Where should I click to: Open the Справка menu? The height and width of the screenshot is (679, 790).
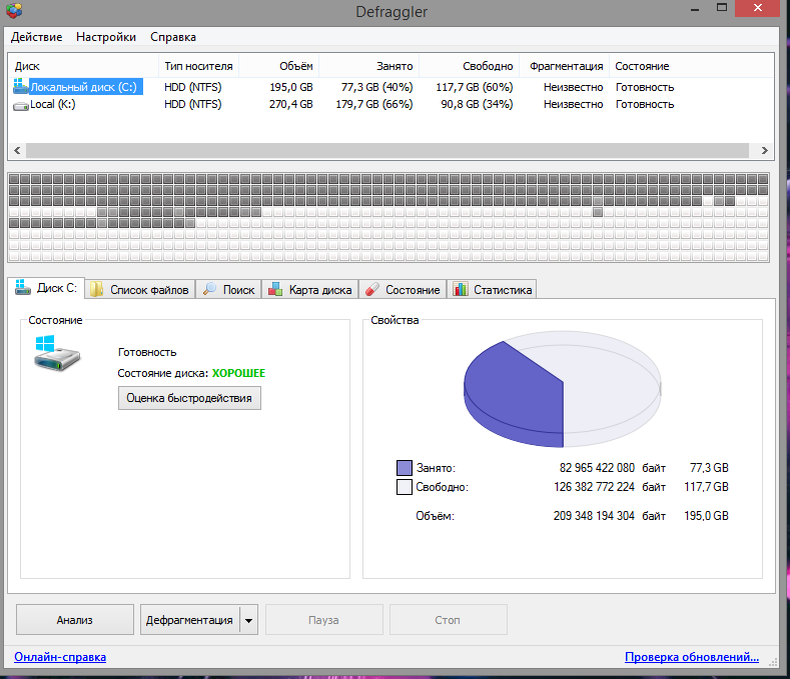click(173, 37)
